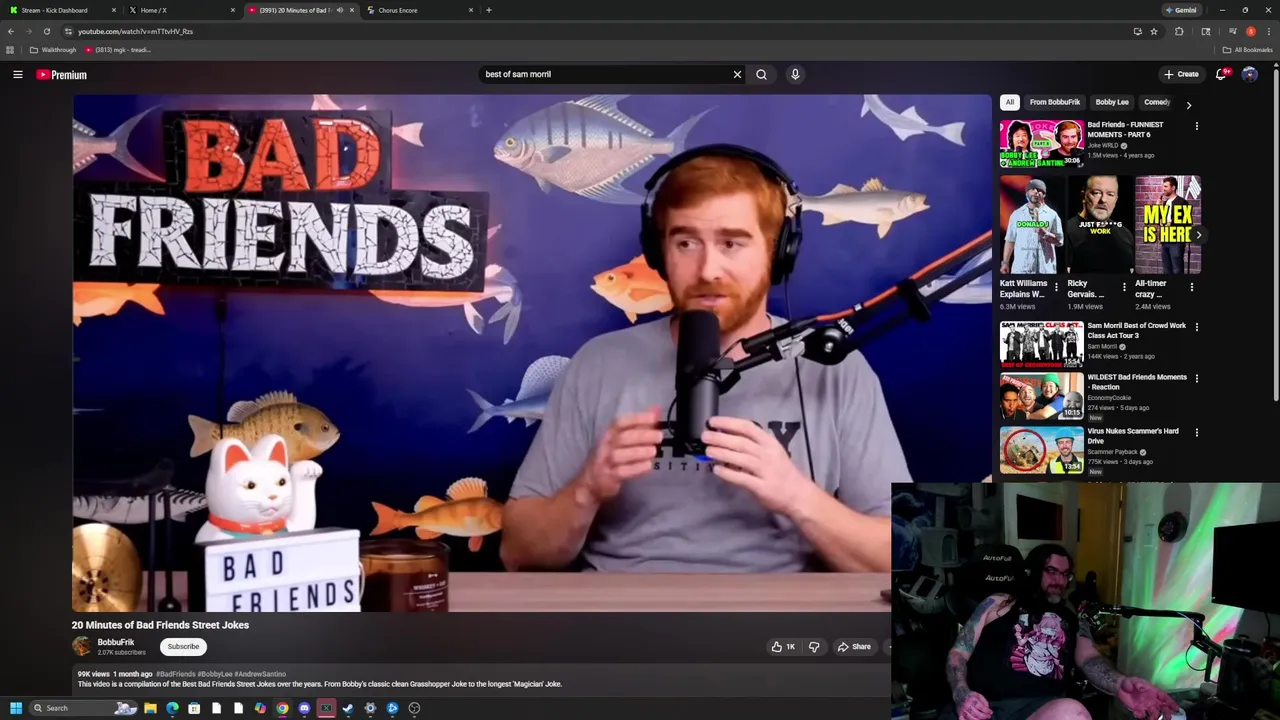Close the Chorus Encore tab

[470, 10]
